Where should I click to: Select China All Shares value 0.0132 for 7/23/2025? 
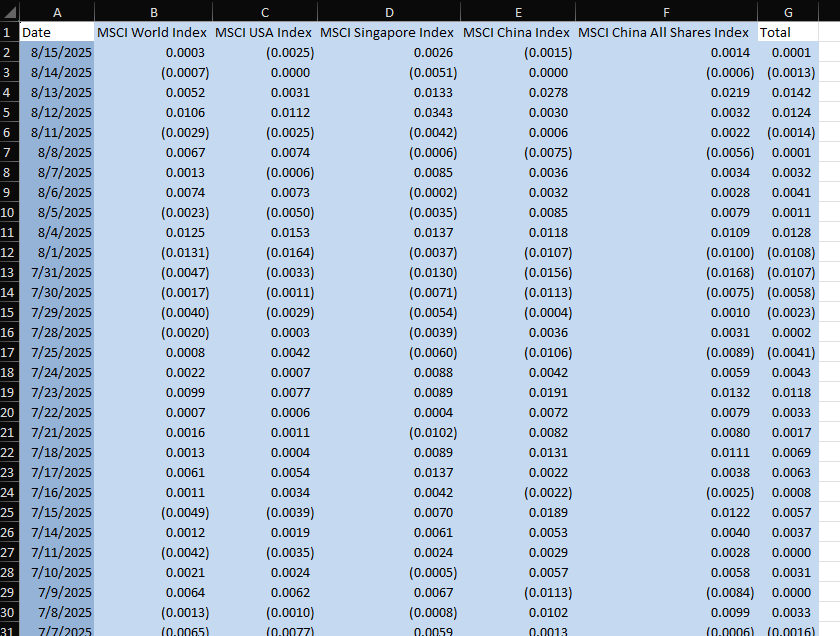click(666, 392)
